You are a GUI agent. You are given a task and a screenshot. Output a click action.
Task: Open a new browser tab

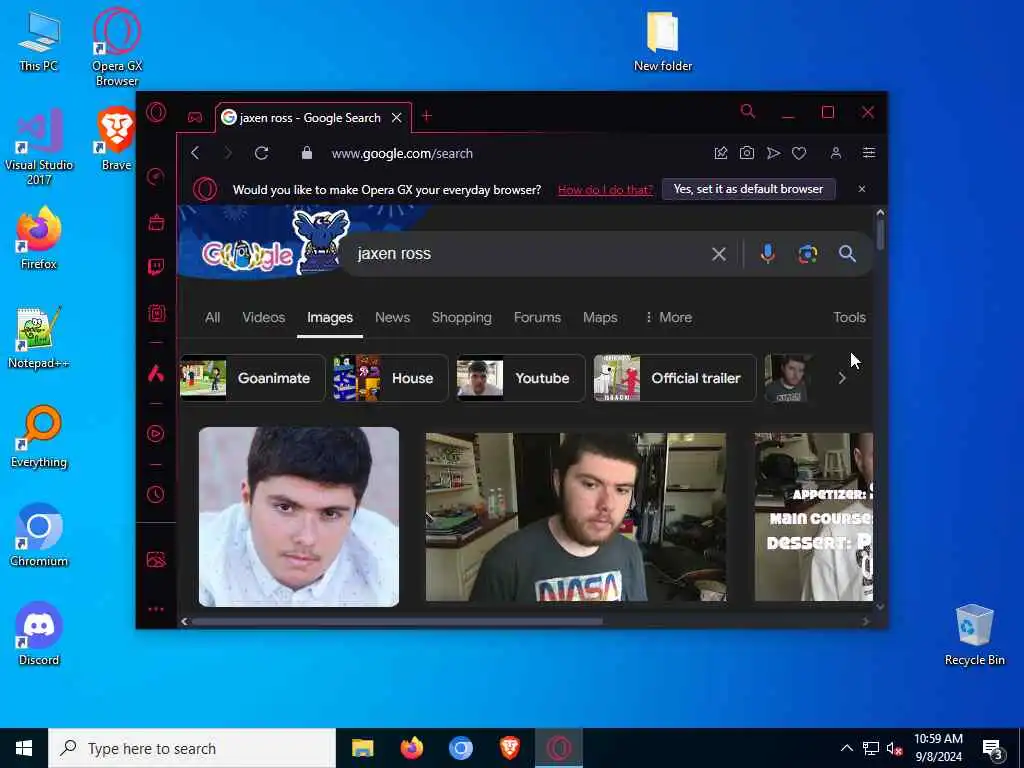point(426,116)
